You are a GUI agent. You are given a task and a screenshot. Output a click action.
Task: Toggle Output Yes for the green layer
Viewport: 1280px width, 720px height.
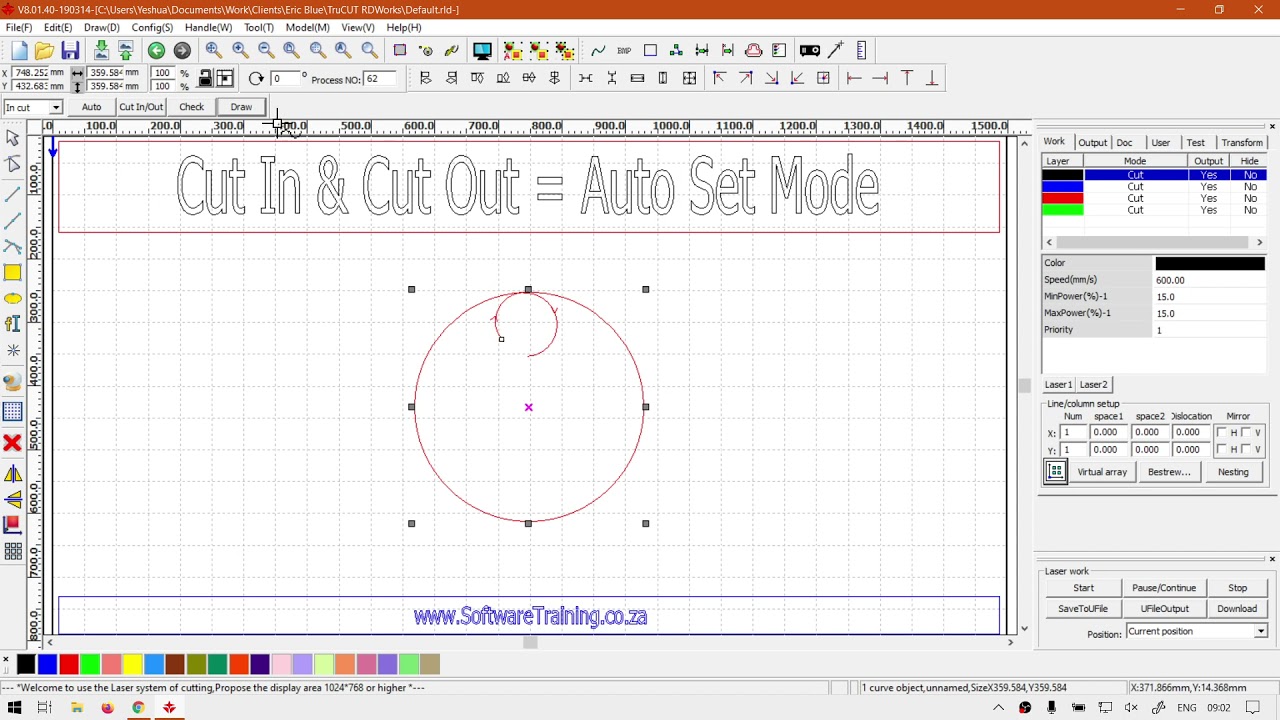click(1208, 210)
